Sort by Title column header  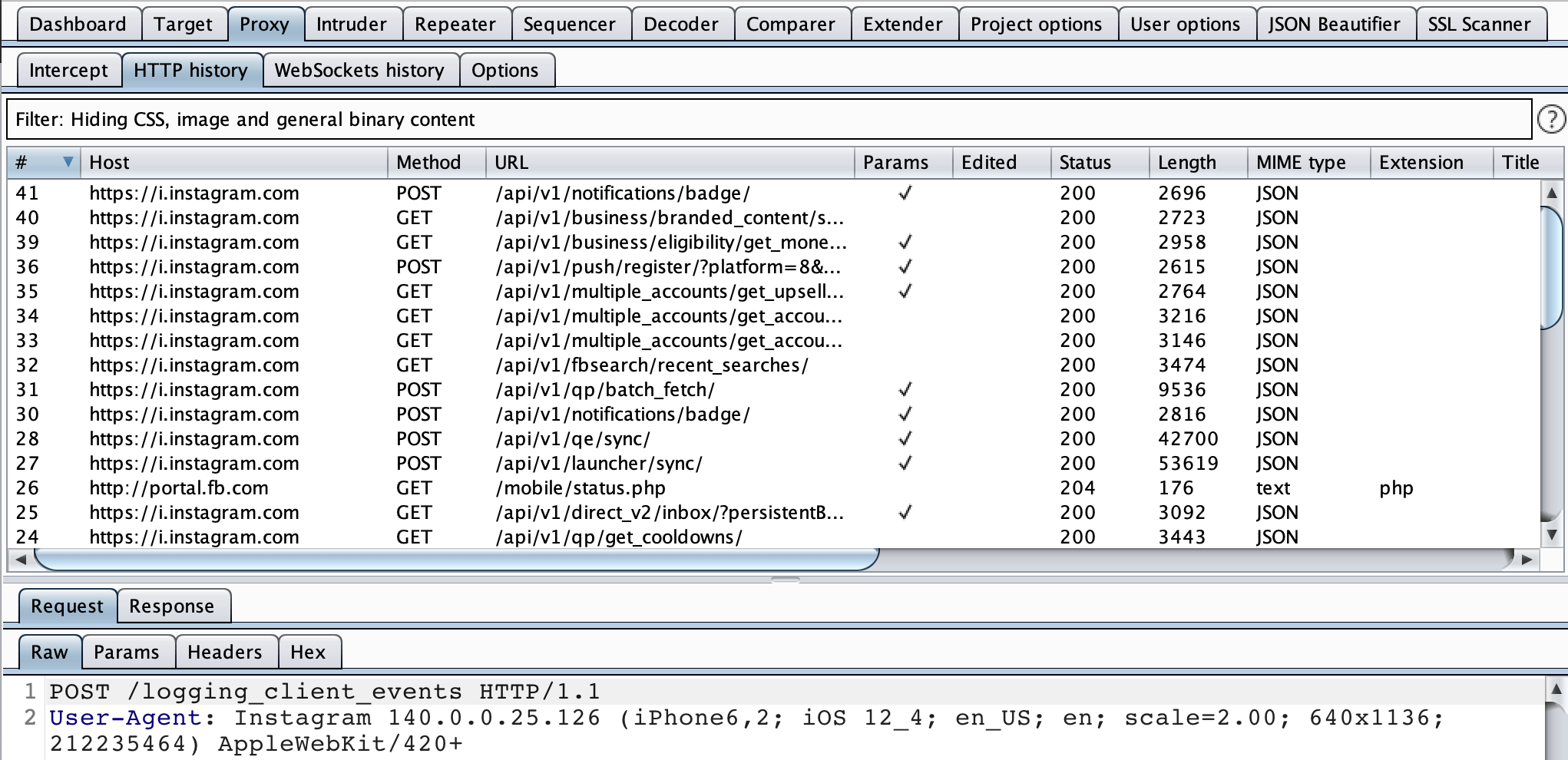point(1528,162)
